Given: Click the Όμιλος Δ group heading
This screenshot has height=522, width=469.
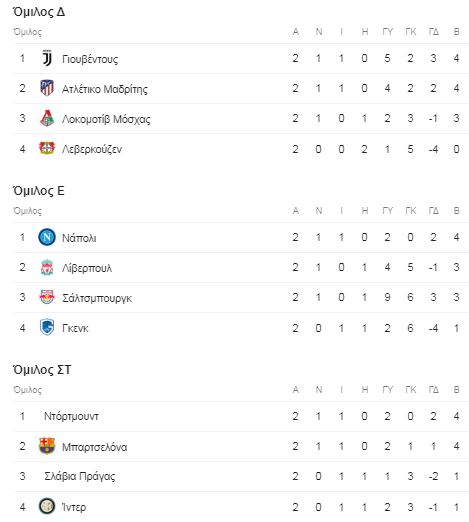Looking at the screenshot, I should (39, 12).
